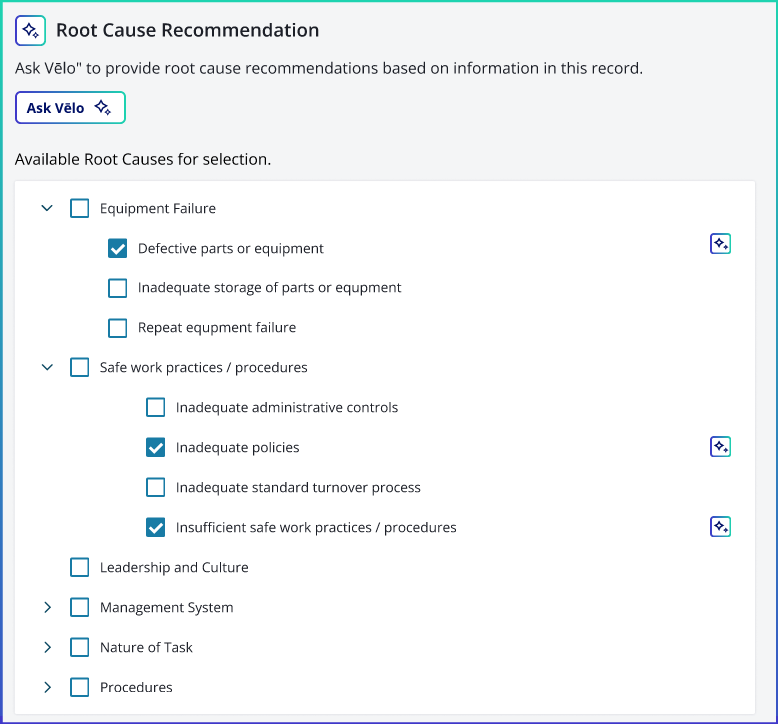Click AI sparkle icon for Inadequate policies row
778x724 pixels.
pos(720,447)
